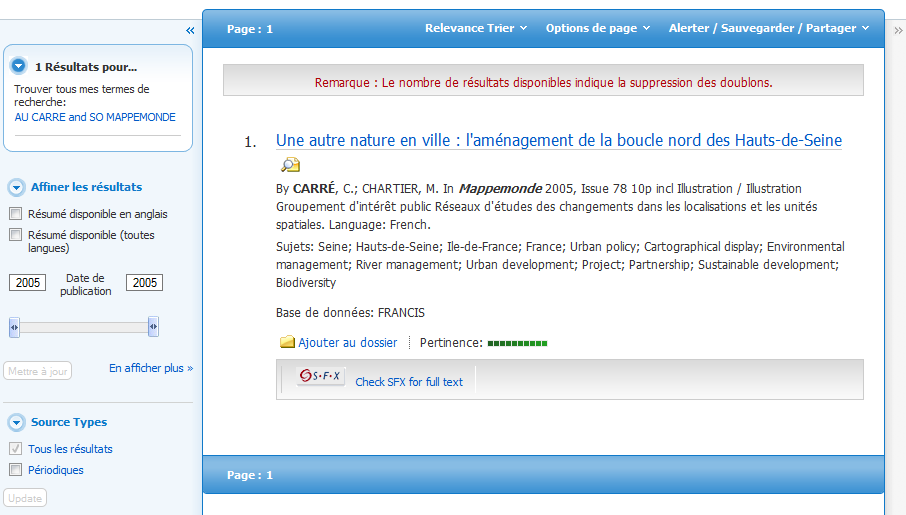906x515 pixels.
Task: Click the 'Mettre à jour' button
Action: click(38, 371)
